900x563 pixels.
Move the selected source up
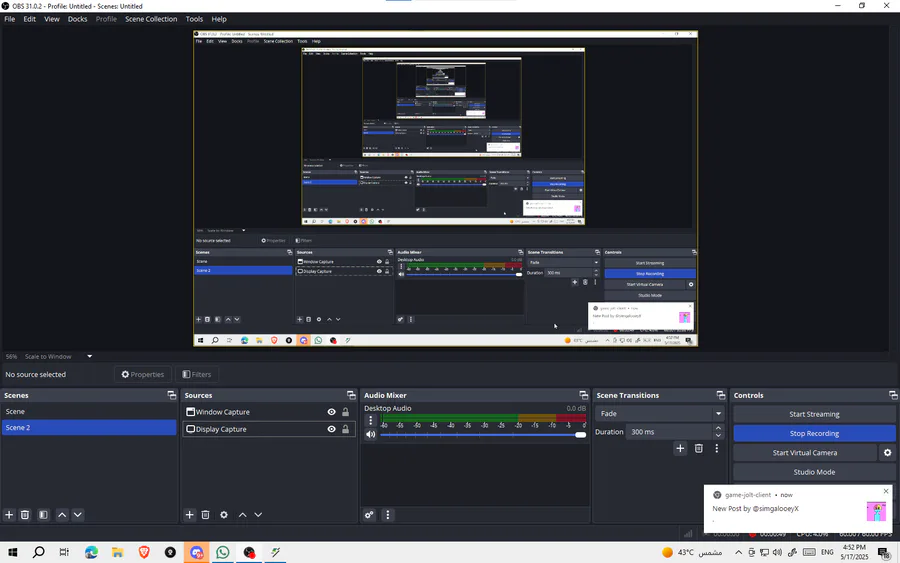(x=243, y=515)
